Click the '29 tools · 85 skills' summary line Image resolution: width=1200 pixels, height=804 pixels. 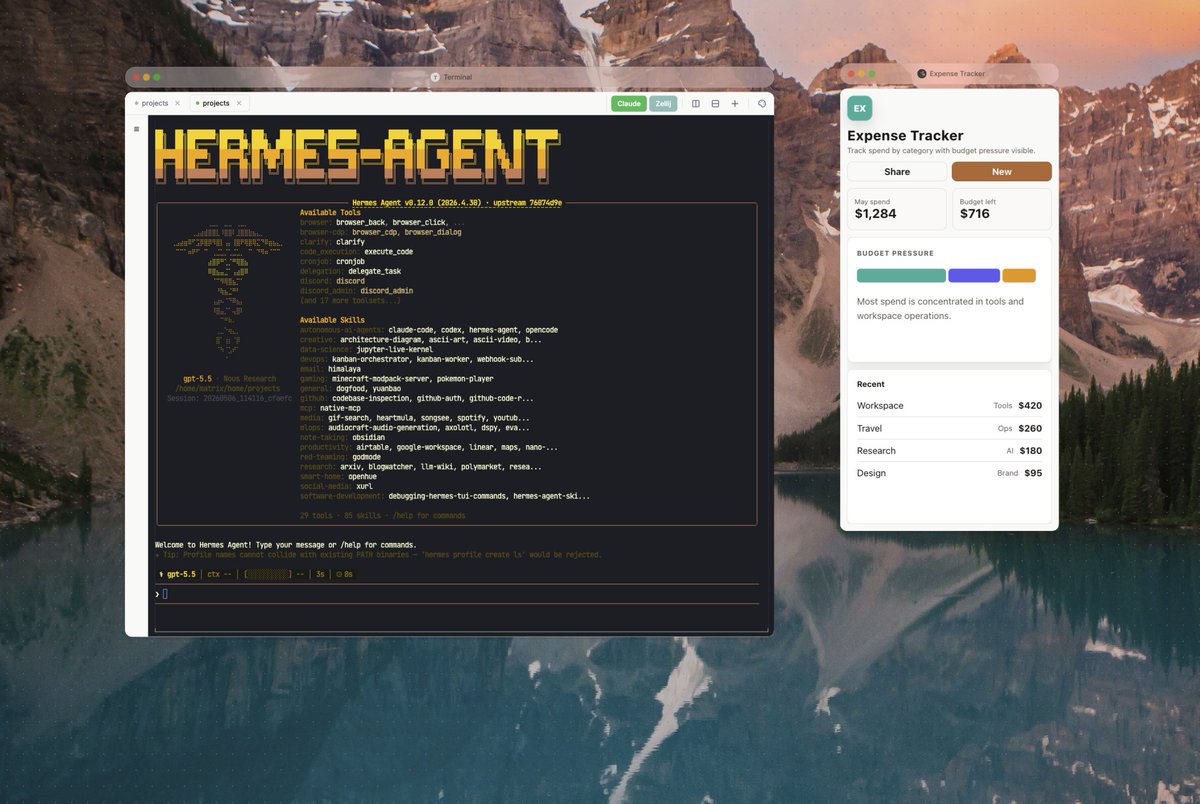click(x=382, y=516)
